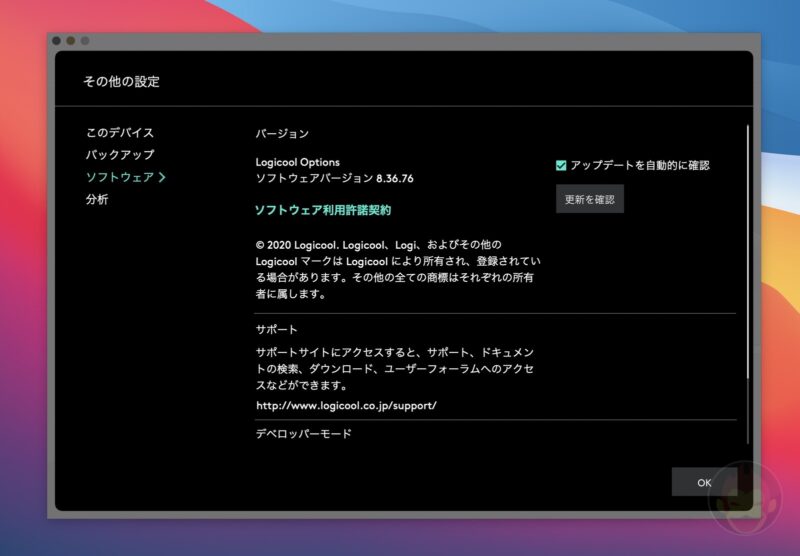Click the デベロッパーモード section heading
This screenshot has height=556, width=800.
[x=303, y=434]
